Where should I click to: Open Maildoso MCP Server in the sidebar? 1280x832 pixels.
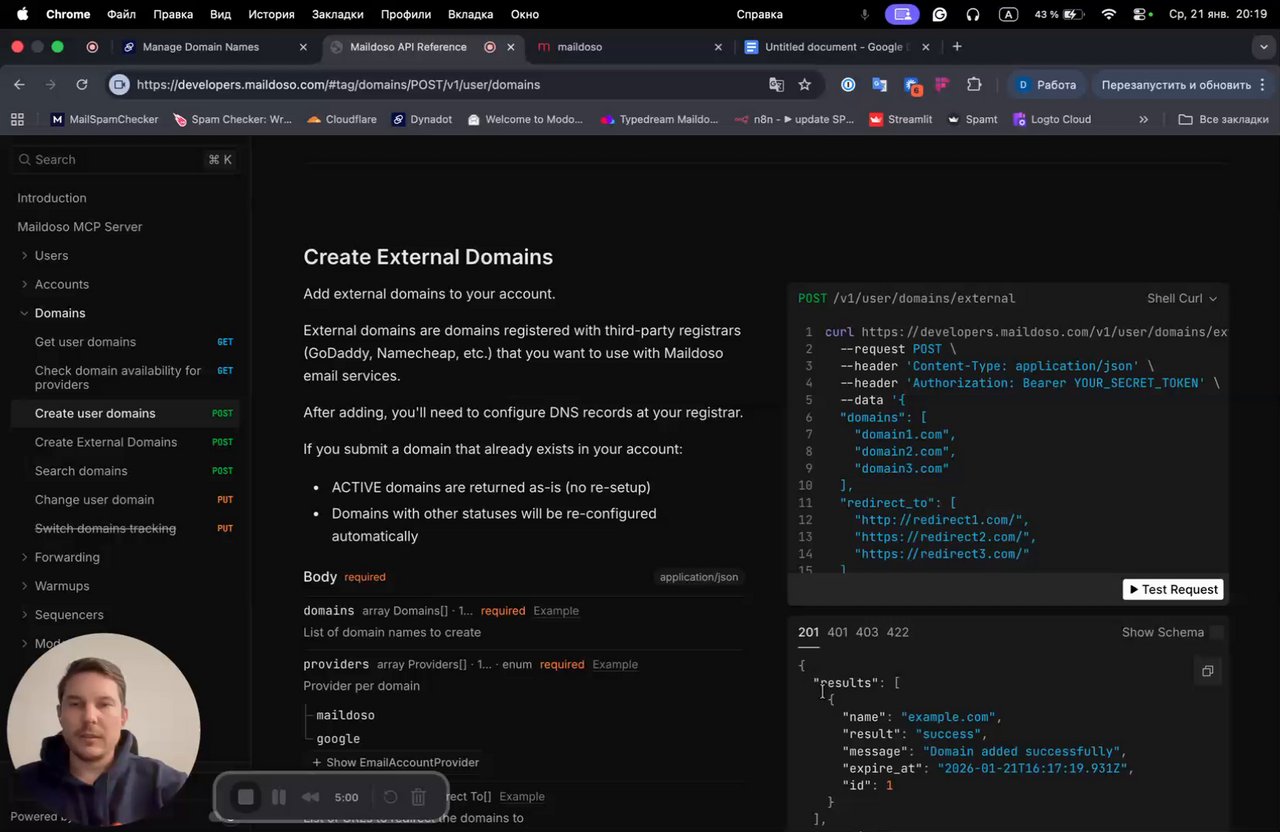tap(80, 227)
